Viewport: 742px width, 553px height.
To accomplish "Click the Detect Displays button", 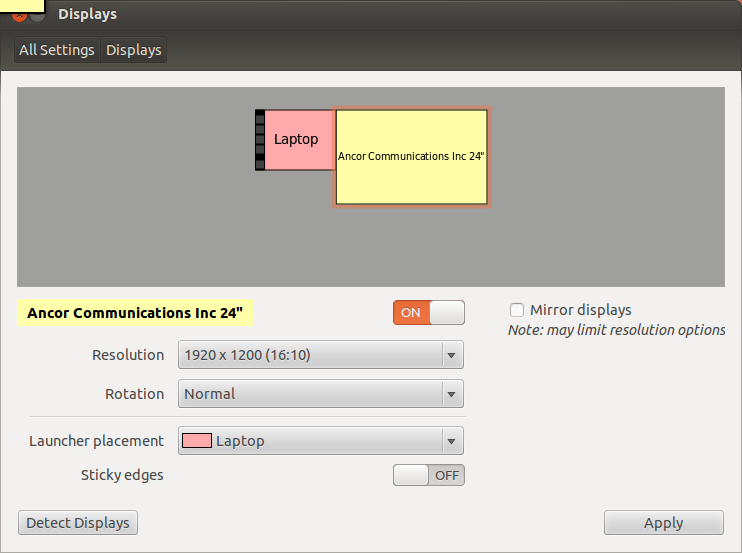I will pyautogui.click(x=78, y=523).
